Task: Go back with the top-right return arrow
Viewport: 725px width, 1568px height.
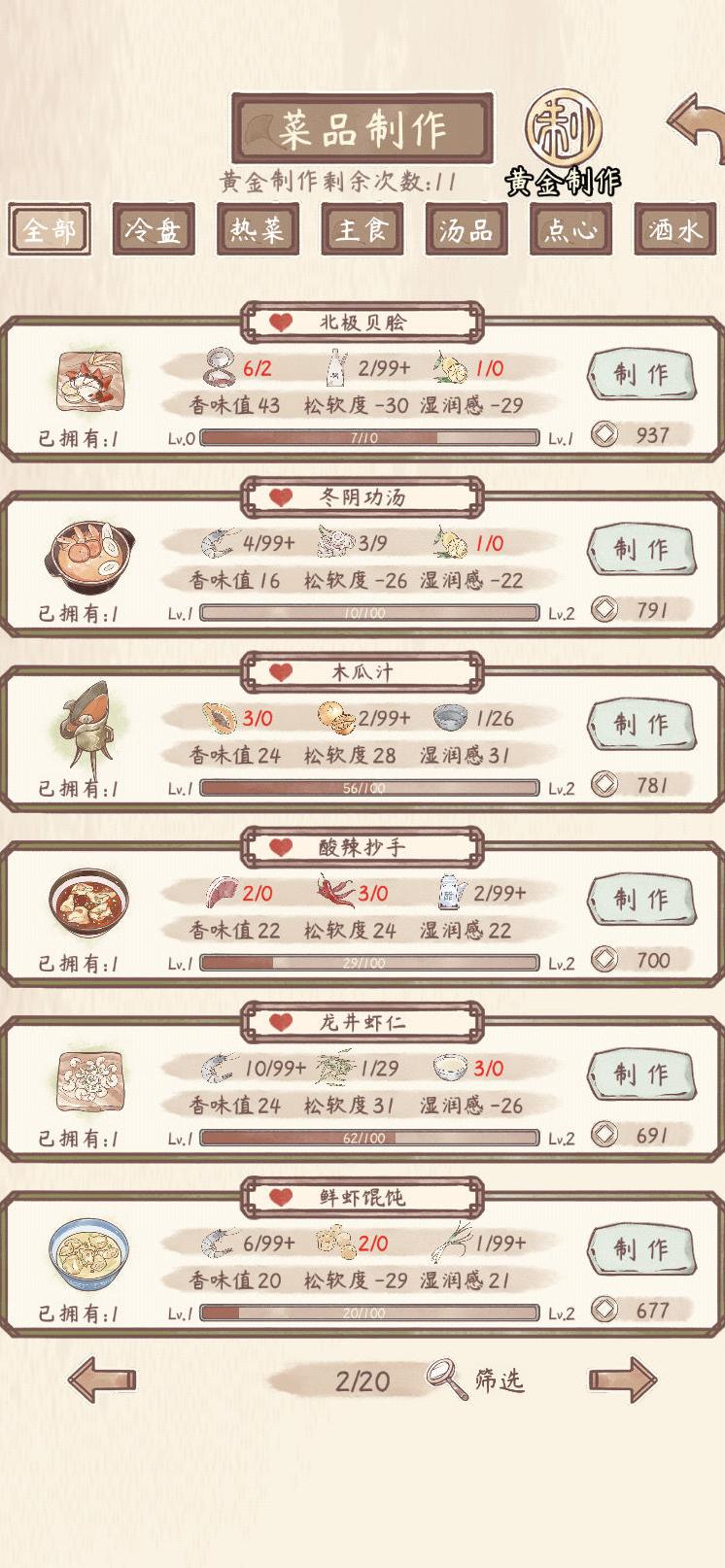Action: pos(696,127)
